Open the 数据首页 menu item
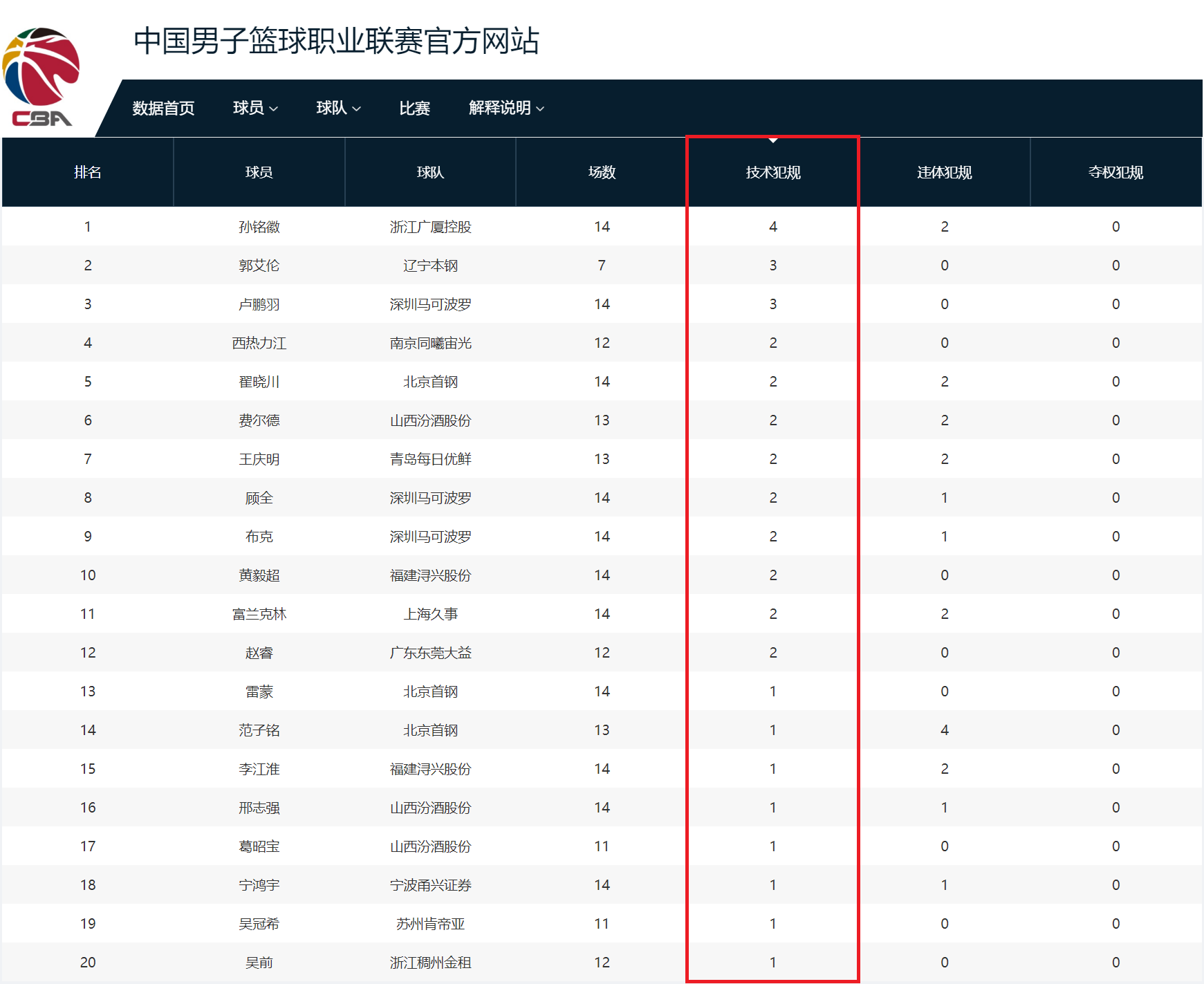 pyautogui.click(x=163, y=109)
